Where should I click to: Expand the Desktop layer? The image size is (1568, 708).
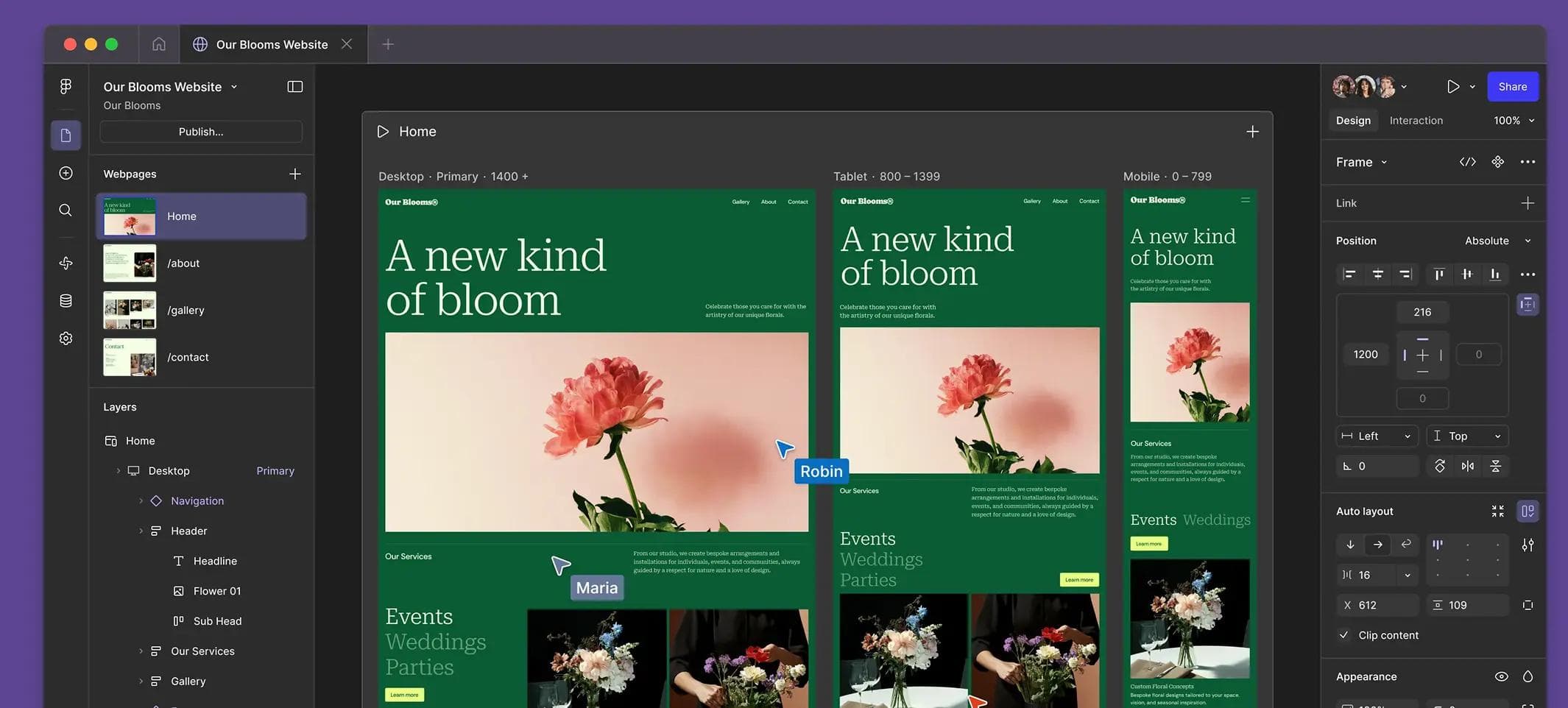coord(118,471)
